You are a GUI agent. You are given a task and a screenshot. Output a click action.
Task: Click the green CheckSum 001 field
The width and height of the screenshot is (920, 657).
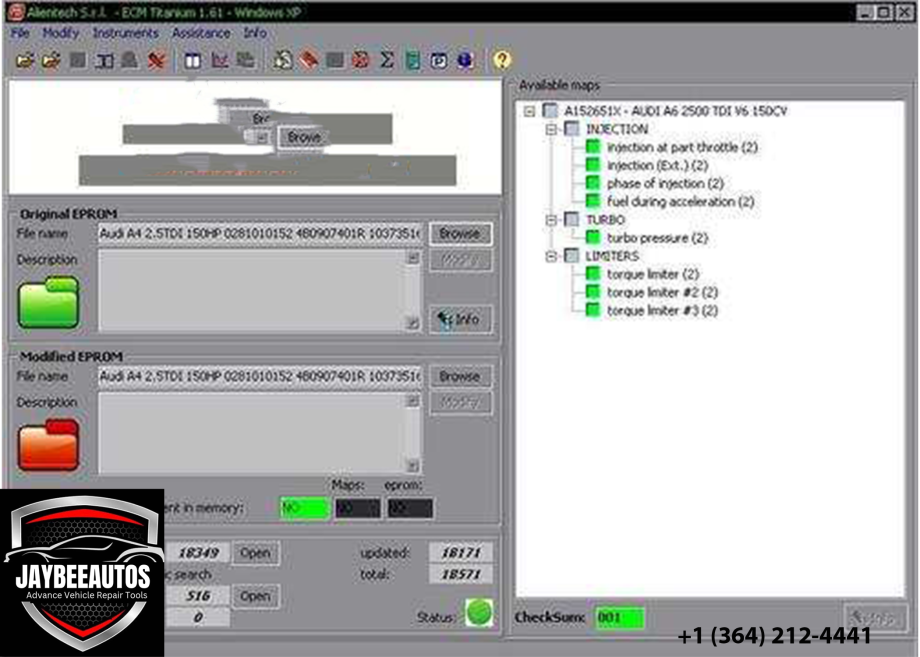(x=619, y=618)
